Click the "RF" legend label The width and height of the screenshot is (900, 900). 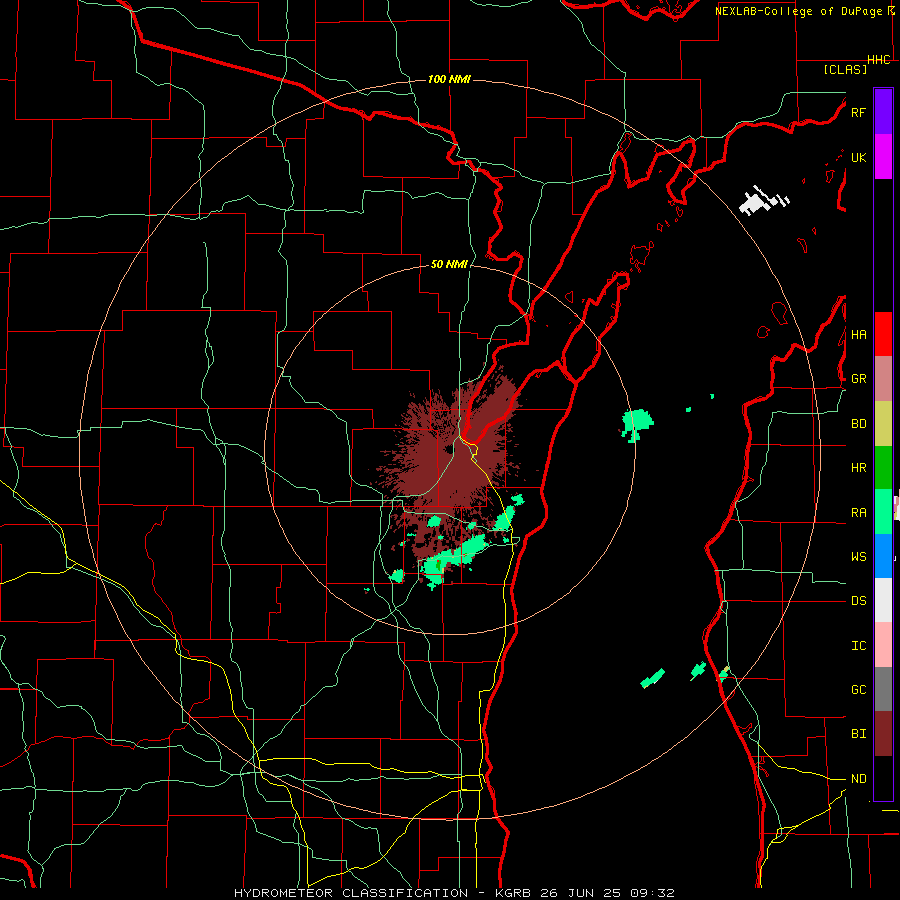(x=858, y=112)
